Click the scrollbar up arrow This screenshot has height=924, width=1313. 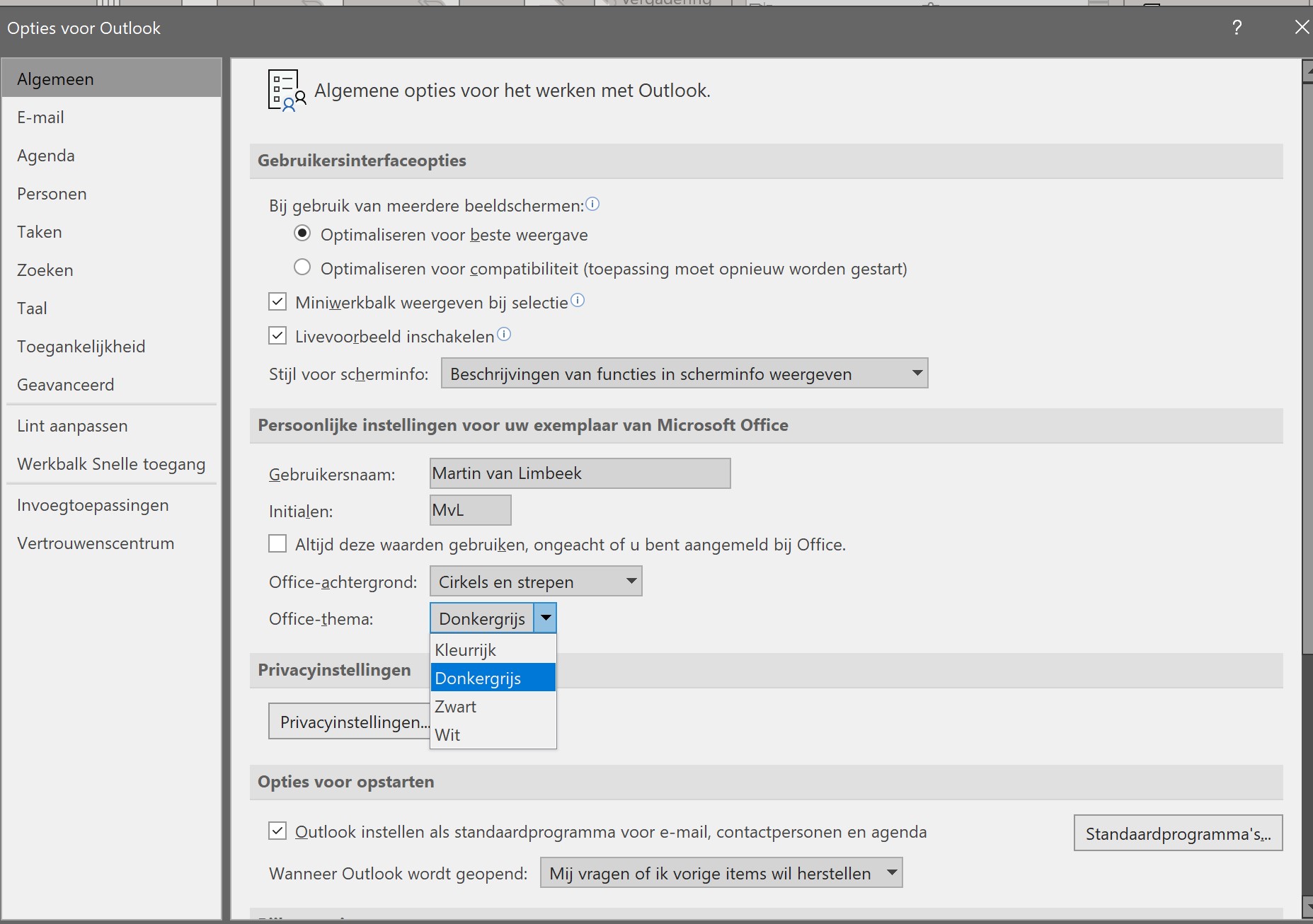[x=1308, y=71]
